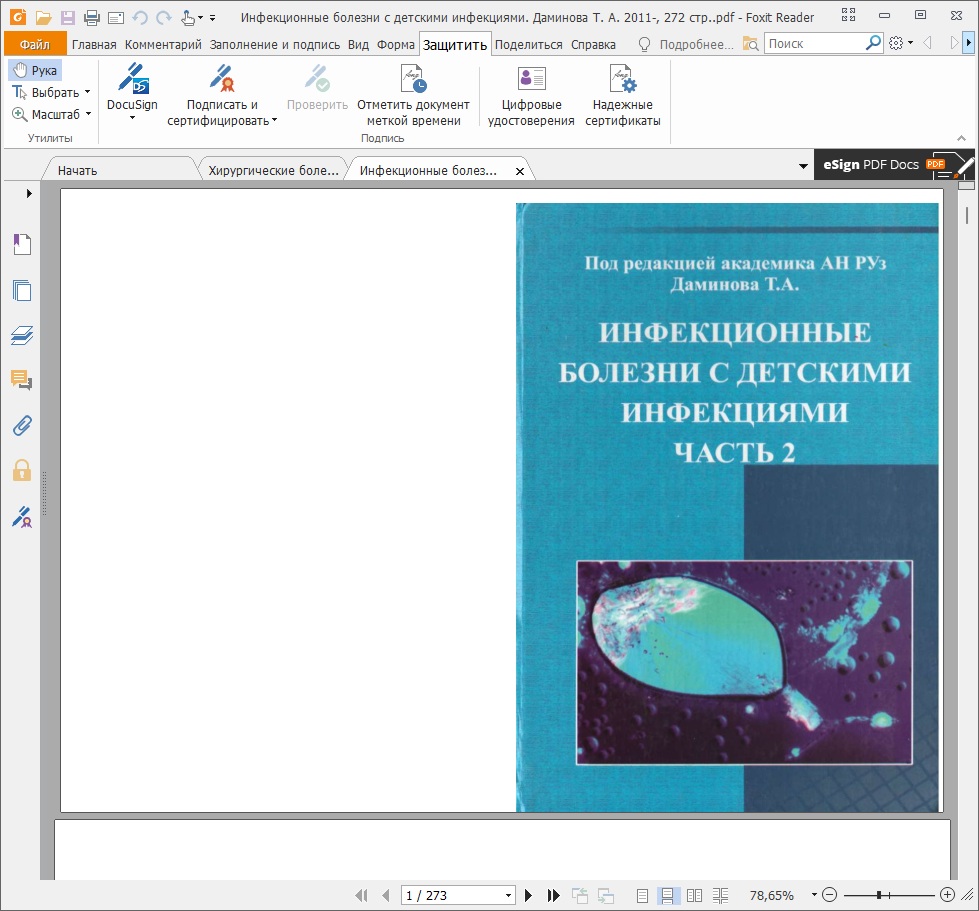Click the touch mode hand icon
Image resolution: width=979 pixels, height=911 pixels.
[188, 17]
